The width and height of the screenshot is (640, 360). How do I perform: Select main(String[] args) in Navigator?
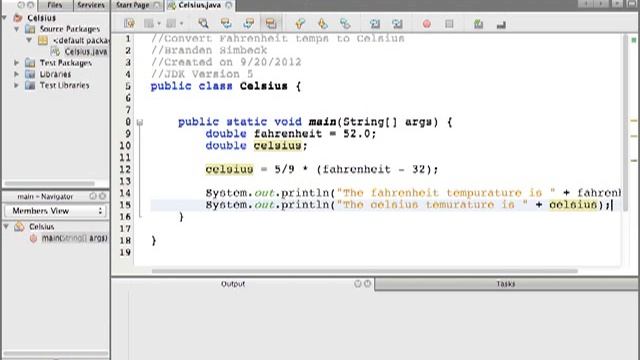pyautogui.click(x=74, y=238)
